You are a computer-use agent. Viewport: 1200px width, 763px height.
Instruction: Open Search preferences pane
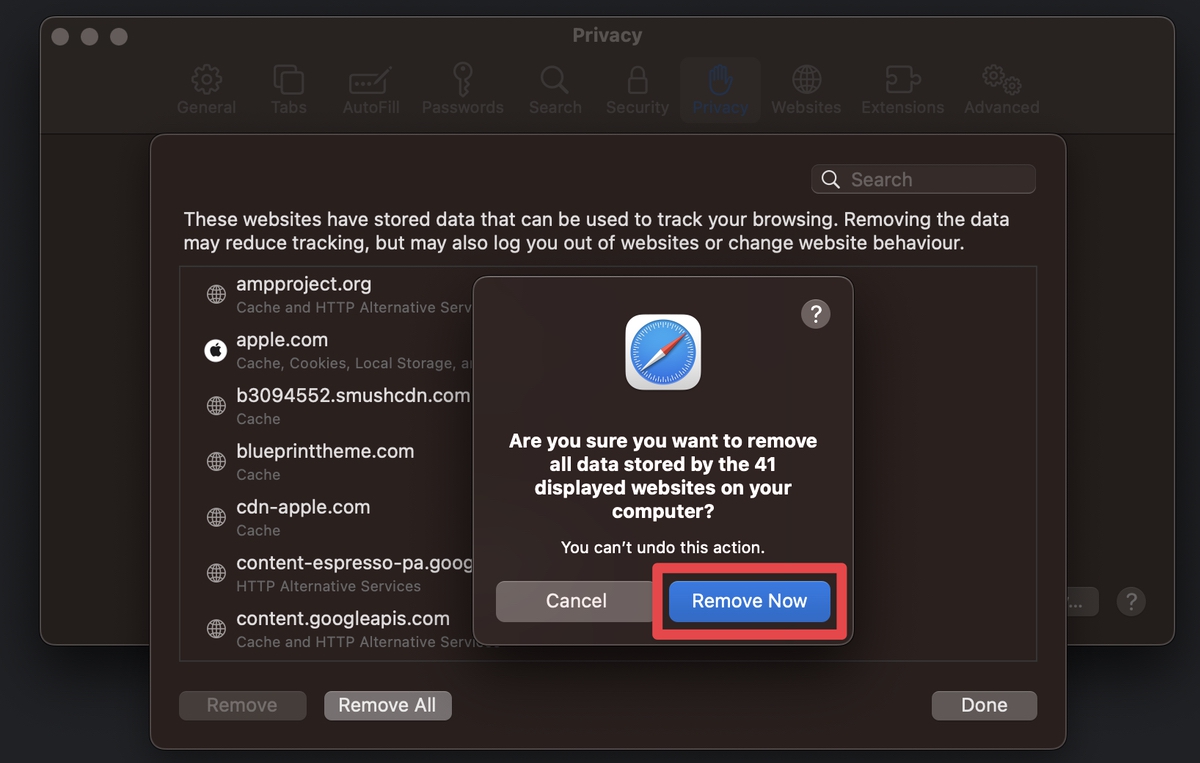554,90
